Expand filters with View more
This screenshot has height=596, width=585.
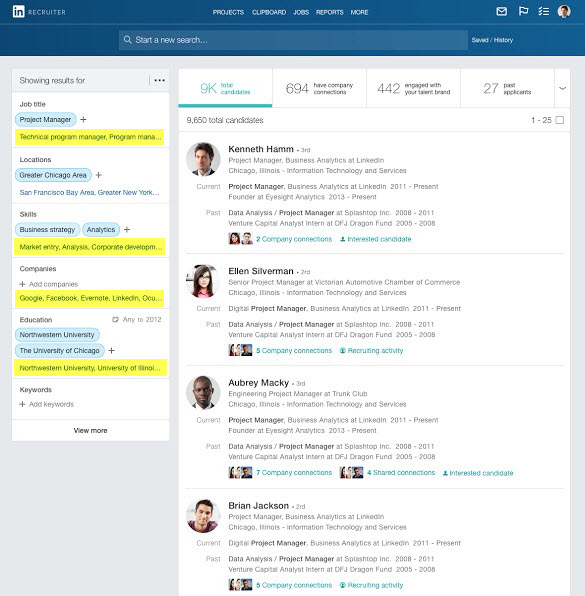pyautogui.click(x=90, y=430)
